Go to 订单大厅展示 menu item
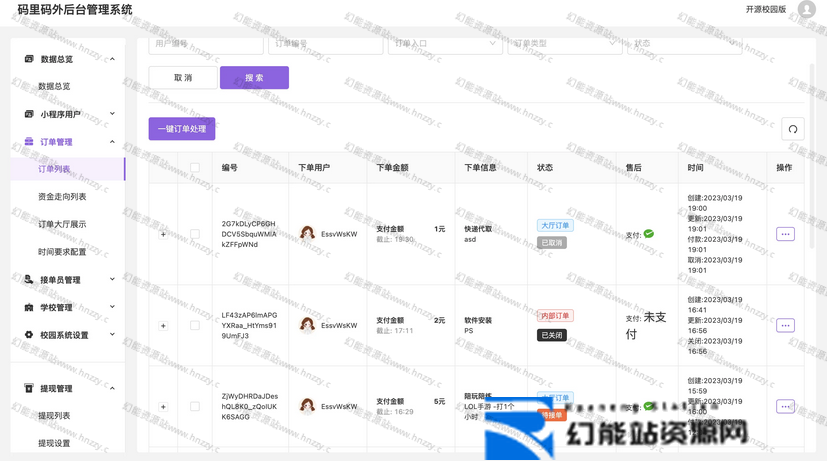827x461 pixels. point(62,224)
